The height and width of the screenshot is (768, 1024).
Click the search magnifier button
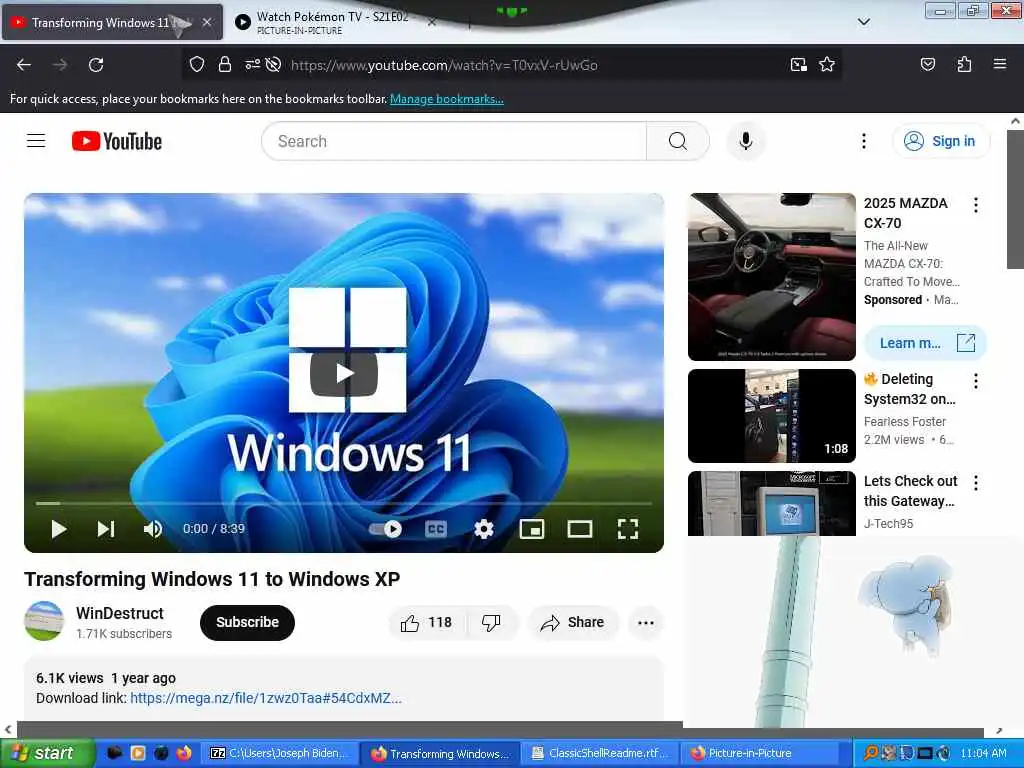click(678, 141)
